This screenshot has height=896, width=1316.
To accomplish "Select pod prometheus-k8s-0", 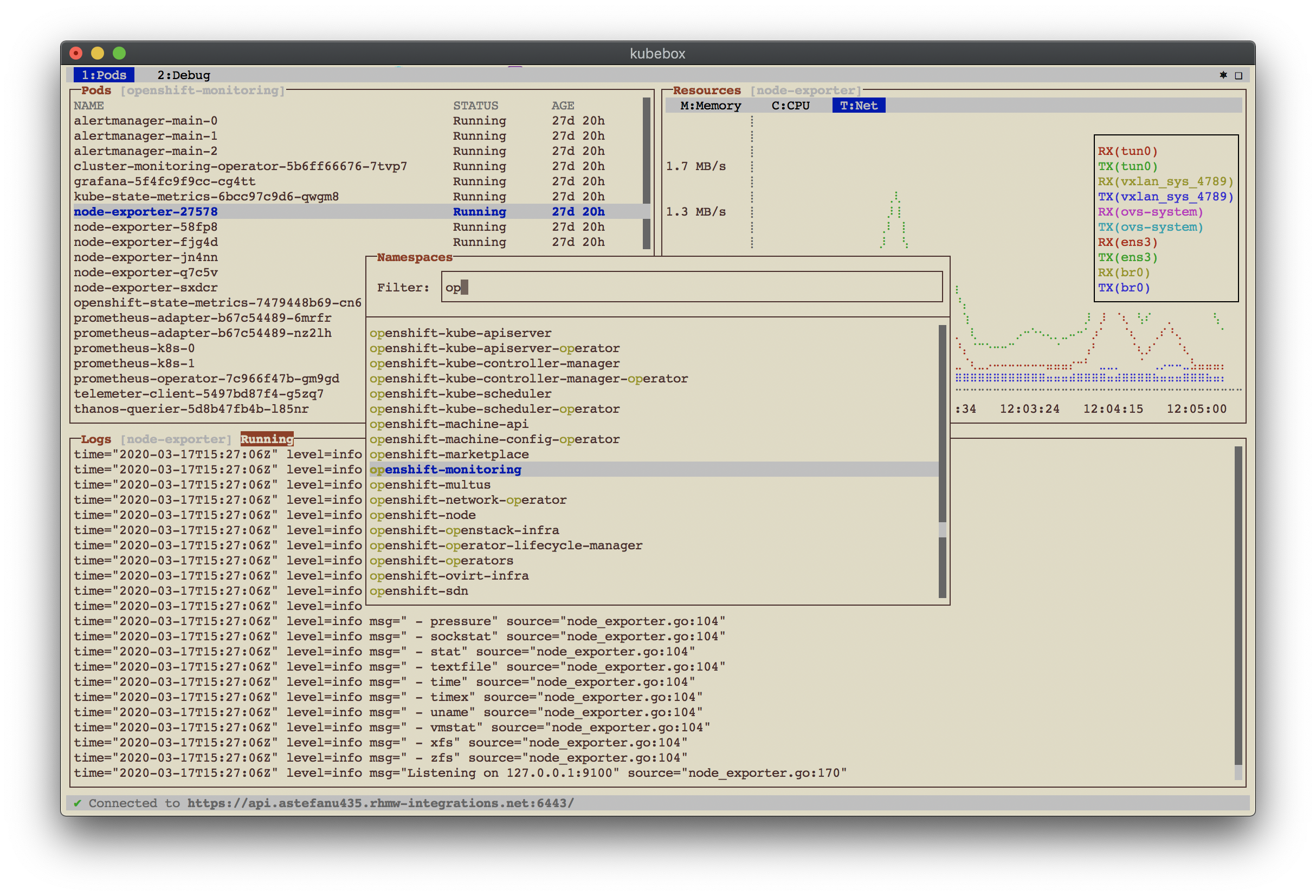I will (134, 348).
